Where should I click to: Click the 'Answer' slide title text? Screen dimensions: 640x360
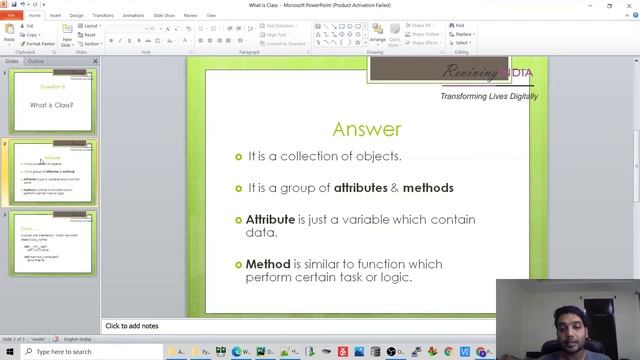pos(367,129)
